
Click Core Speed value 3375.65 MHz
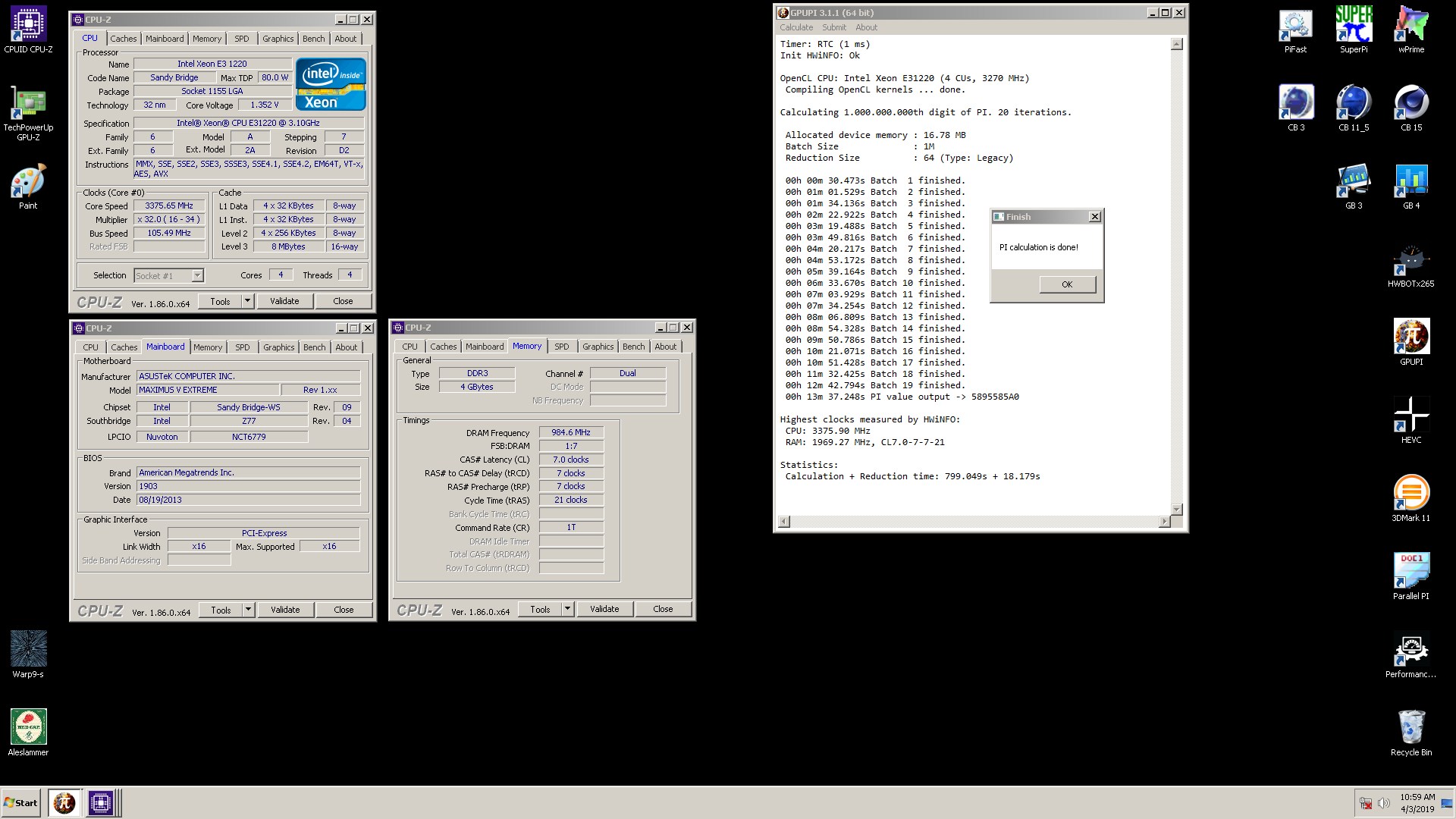coord(170,206)
